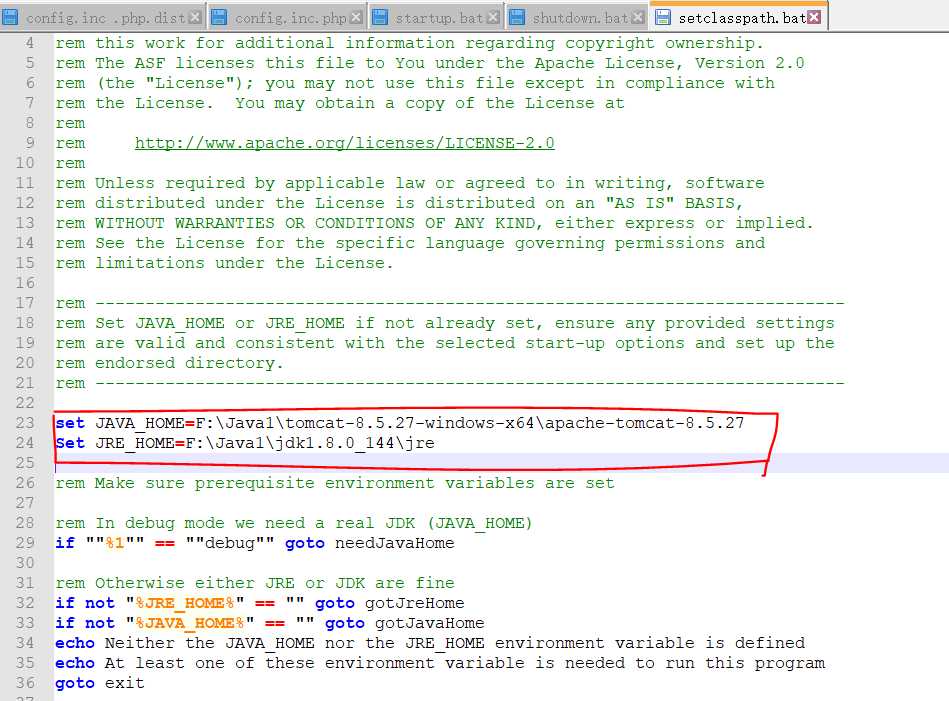Close the setclasspath.bat tab
The width and height of the screenshot is (949, 701).
point(814,17)
